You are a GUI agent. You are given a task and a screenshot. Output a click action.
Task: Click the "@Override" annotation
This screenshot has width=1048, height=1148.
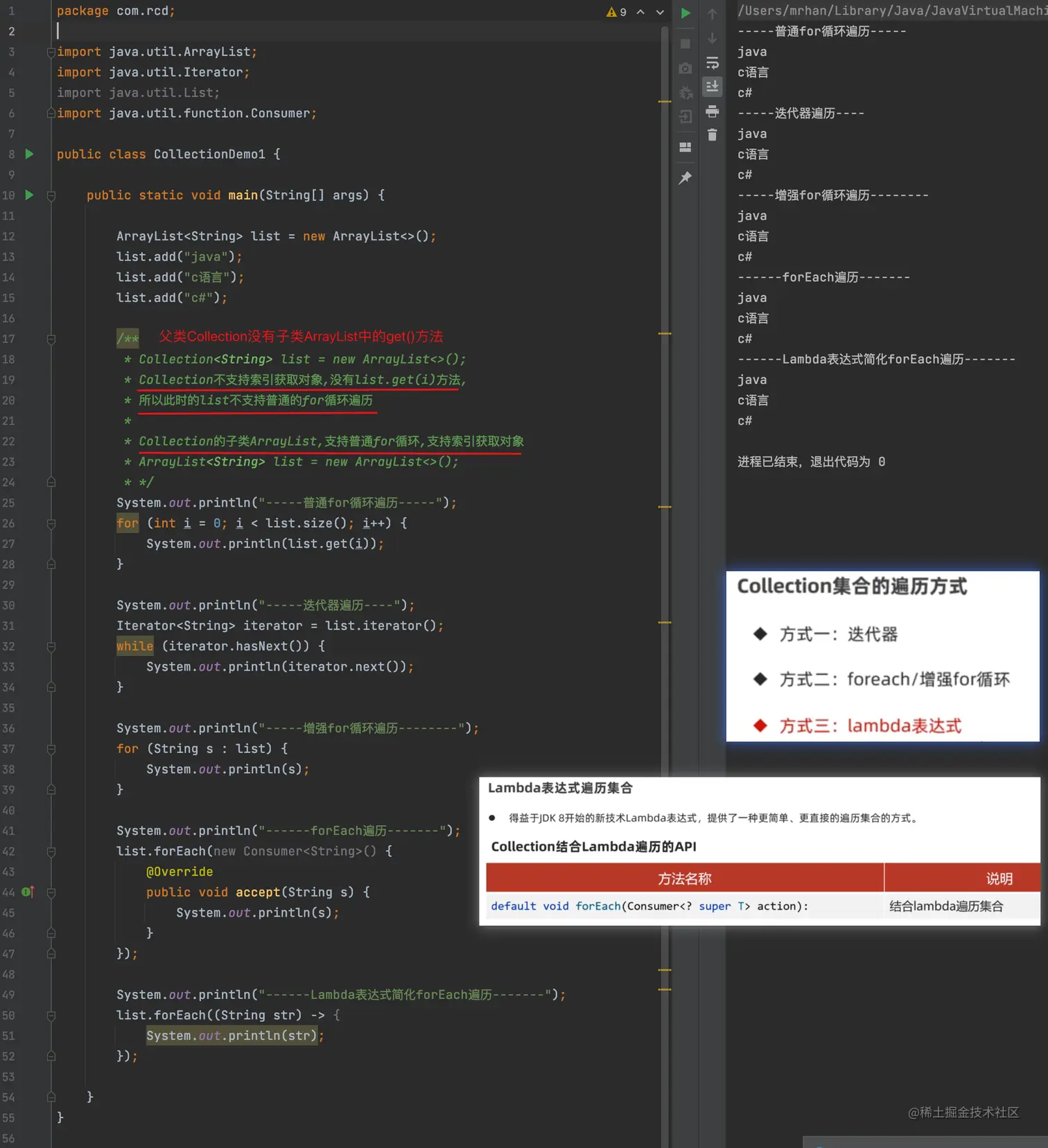tap(180, 872)
